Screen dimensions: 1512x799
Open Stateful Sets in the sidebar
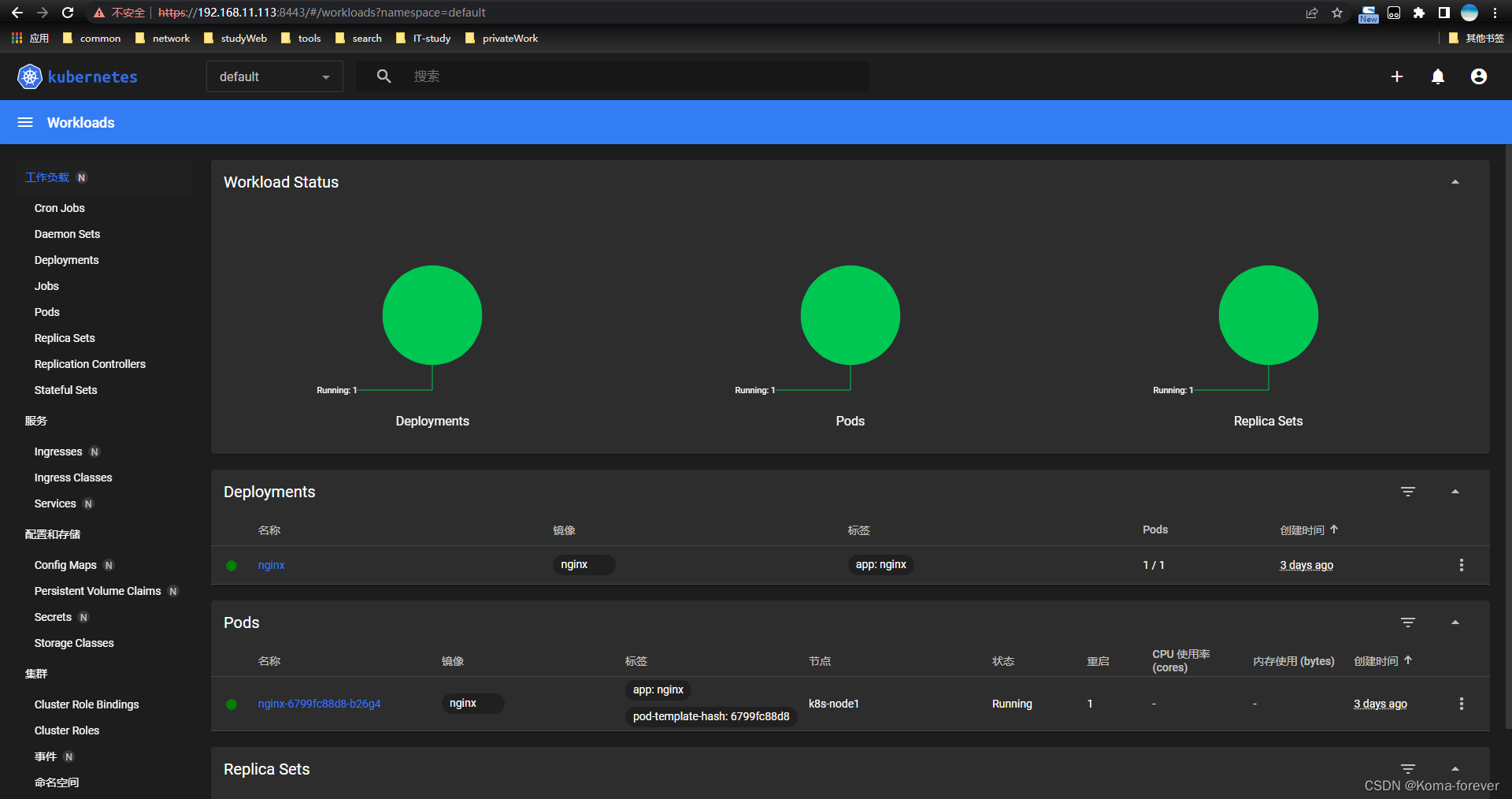tap(65, 390)
